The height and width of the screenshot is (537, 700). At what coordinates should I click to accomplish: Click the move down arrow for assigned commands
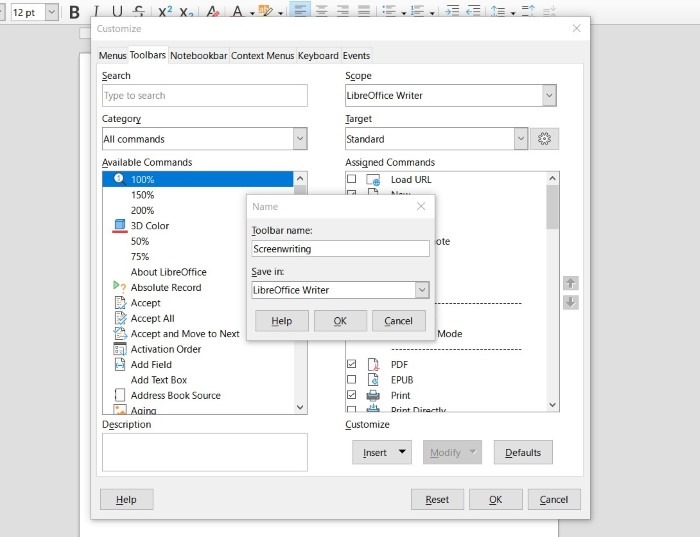pos(571,303)
